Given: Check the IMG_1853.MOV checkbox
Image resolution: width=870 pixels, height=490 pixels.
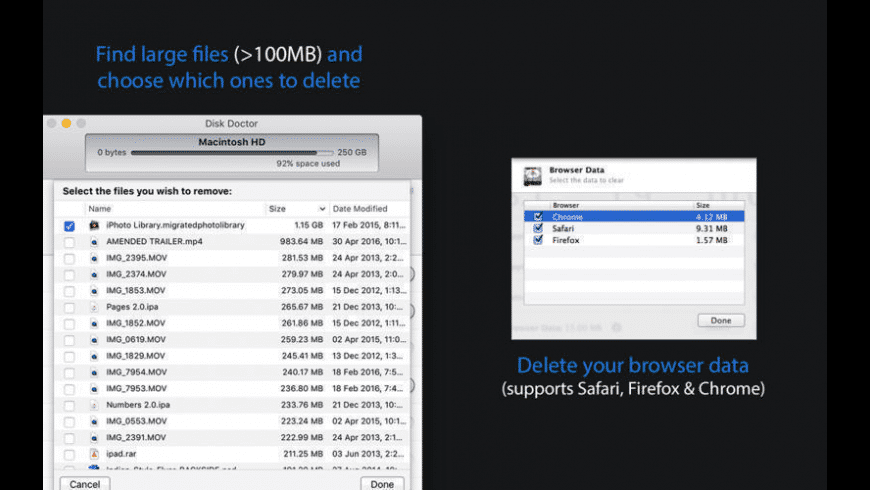Looking at the screenshot, I should 69,291.
